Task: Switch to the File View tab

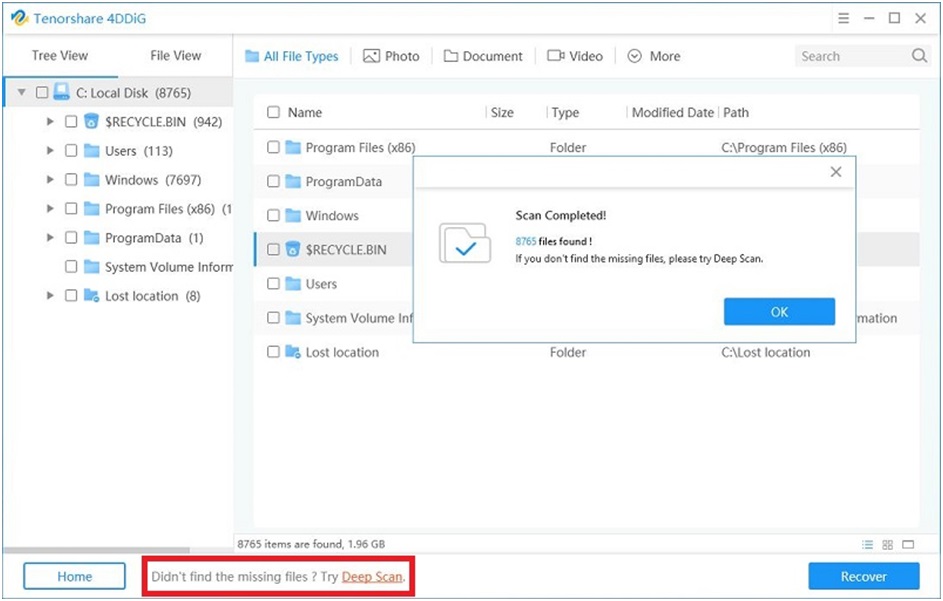Action: (x=174, y=56)
